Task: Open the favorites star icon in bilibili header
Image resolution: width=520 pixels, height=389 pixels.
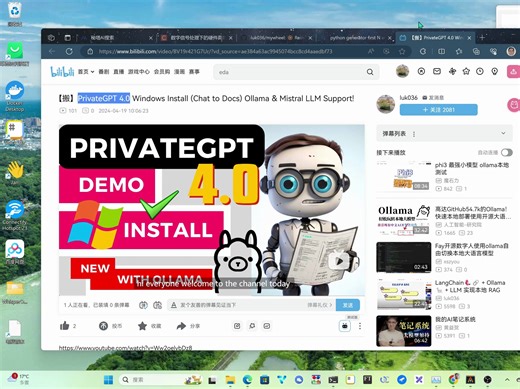Action: point(466,71)
